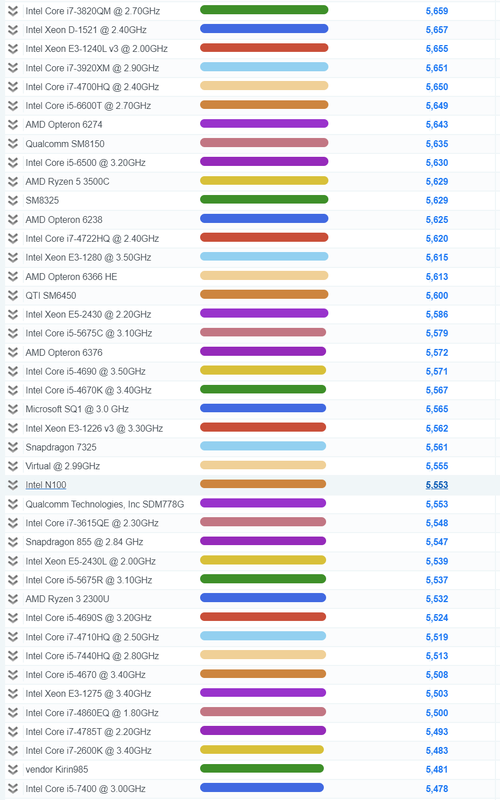Open the AMD Ryzen 5 3500C link
Image resolution: width=500 pixels, height=800 pixels.
(67, 182)
